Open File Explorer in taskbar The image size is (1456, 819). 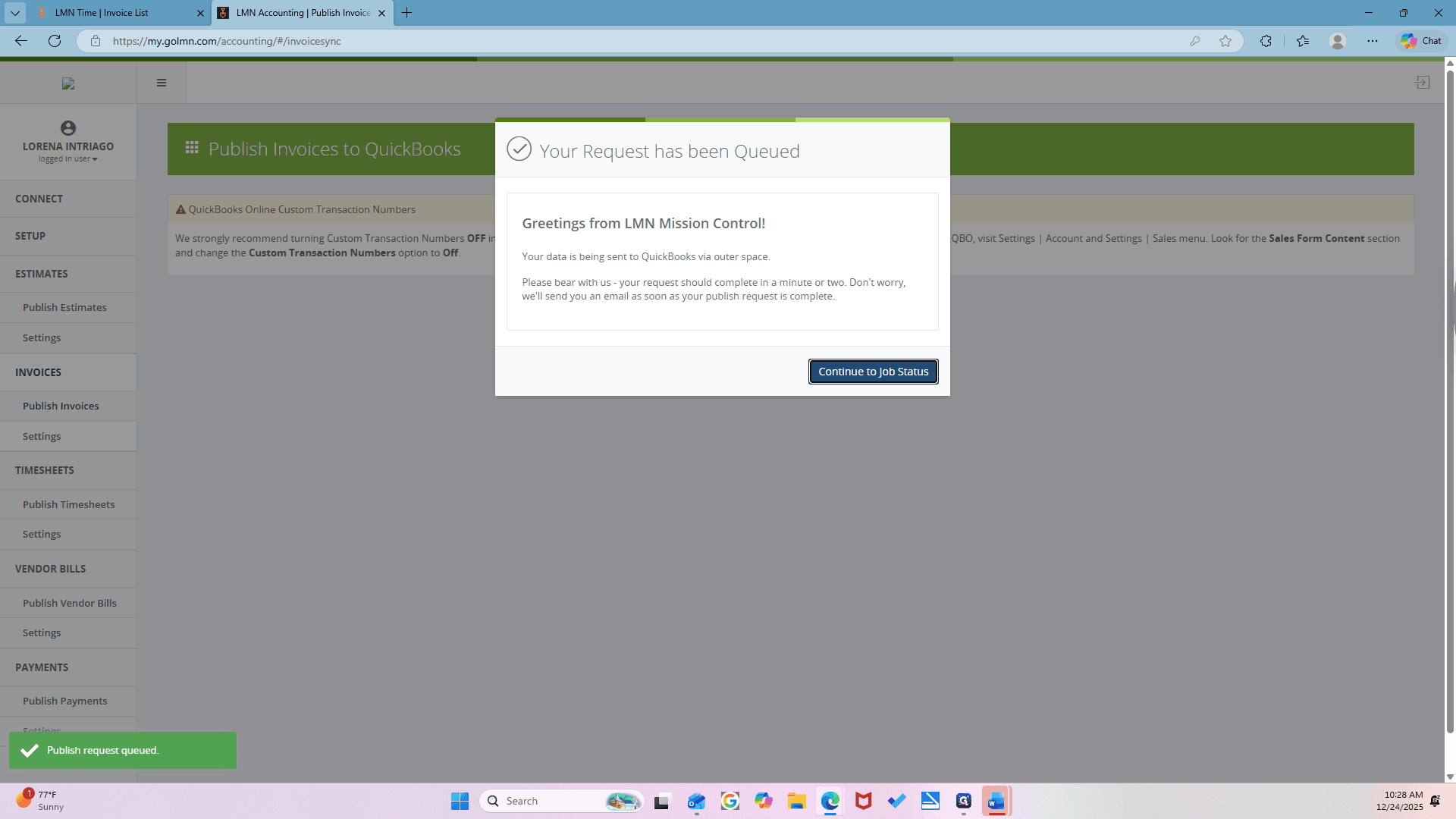796,801
